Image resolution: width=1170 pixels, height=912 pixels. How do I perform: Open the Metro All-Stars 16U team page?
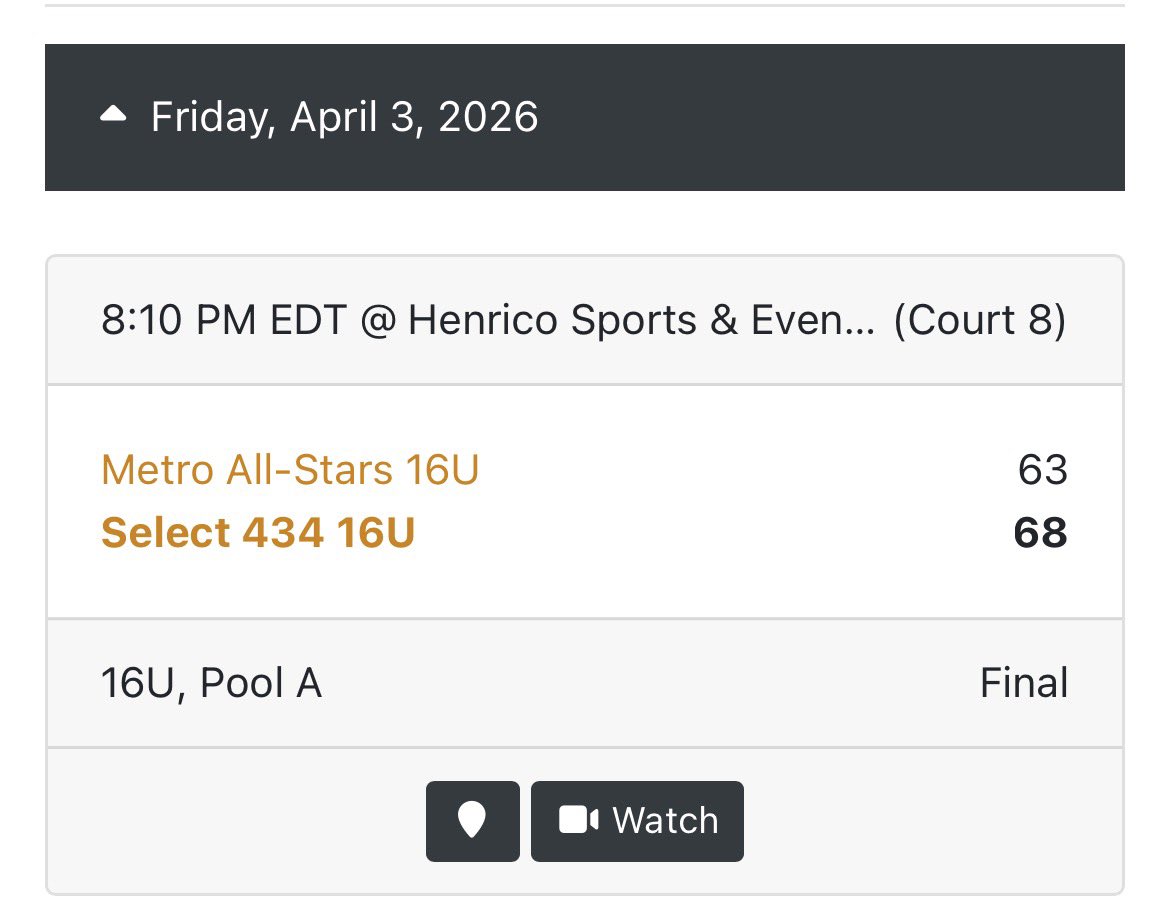click(x=290, y=469)
